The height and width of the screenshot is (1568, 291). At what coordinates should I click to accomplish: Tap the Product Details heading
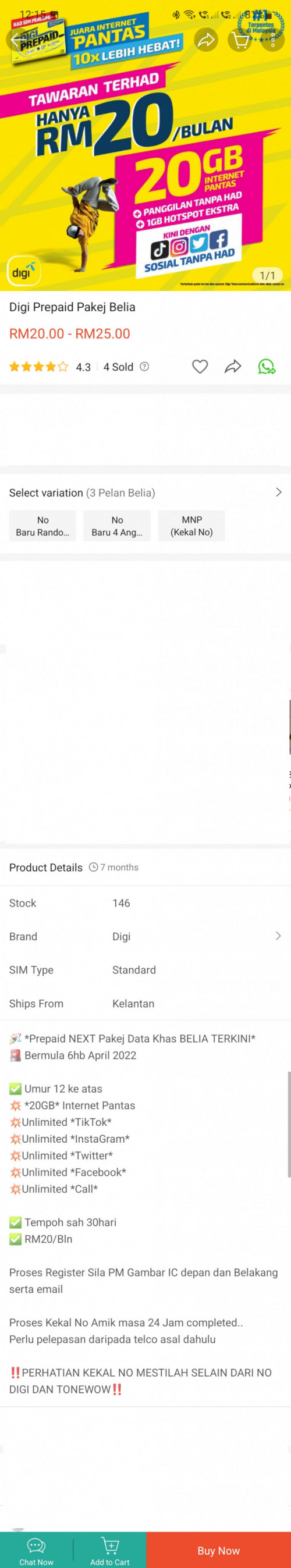tap(45, 867)
